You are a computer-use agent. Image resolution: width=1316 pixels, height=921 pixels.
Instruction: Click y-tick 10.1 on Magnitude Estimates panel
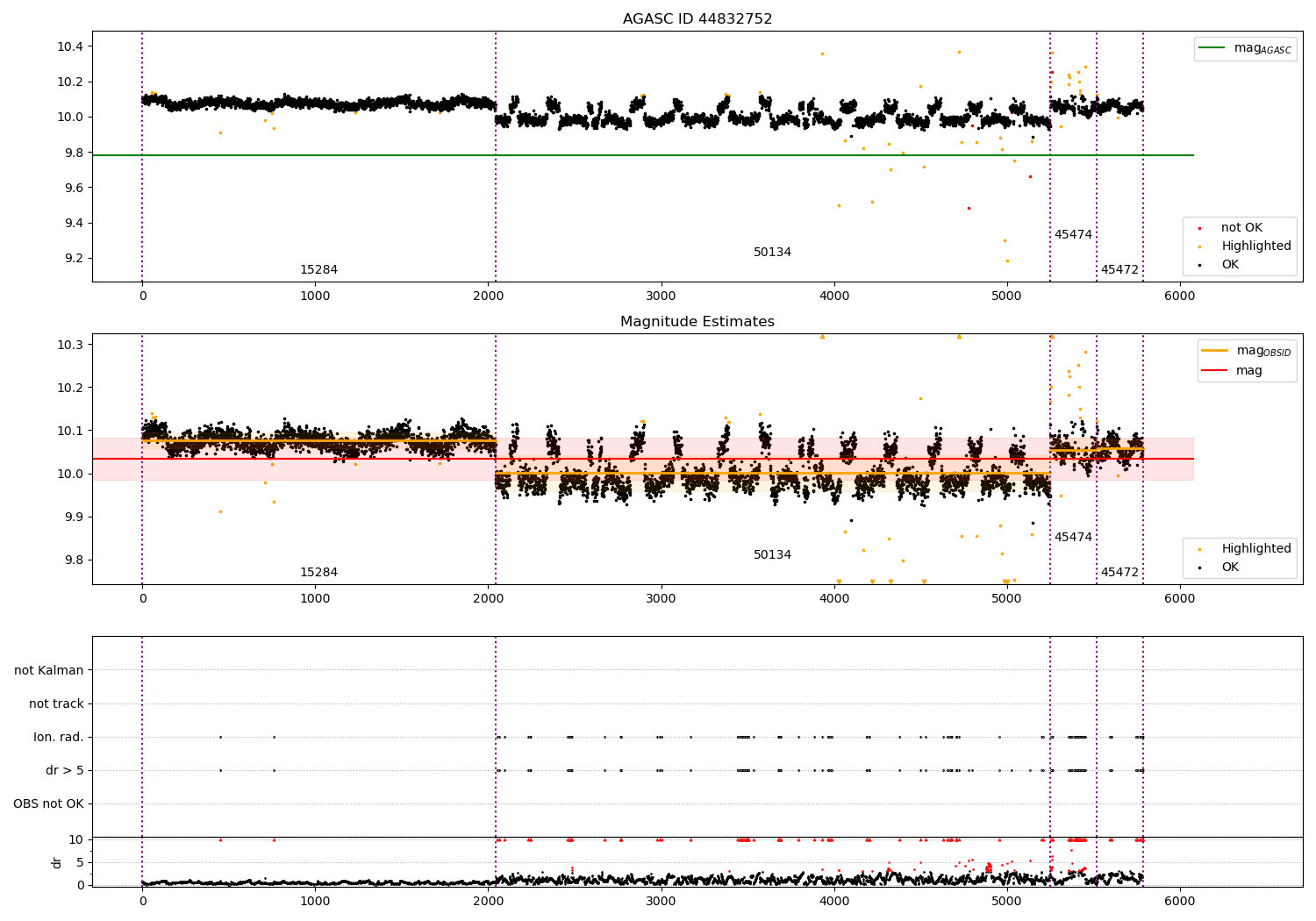[69, 431]
